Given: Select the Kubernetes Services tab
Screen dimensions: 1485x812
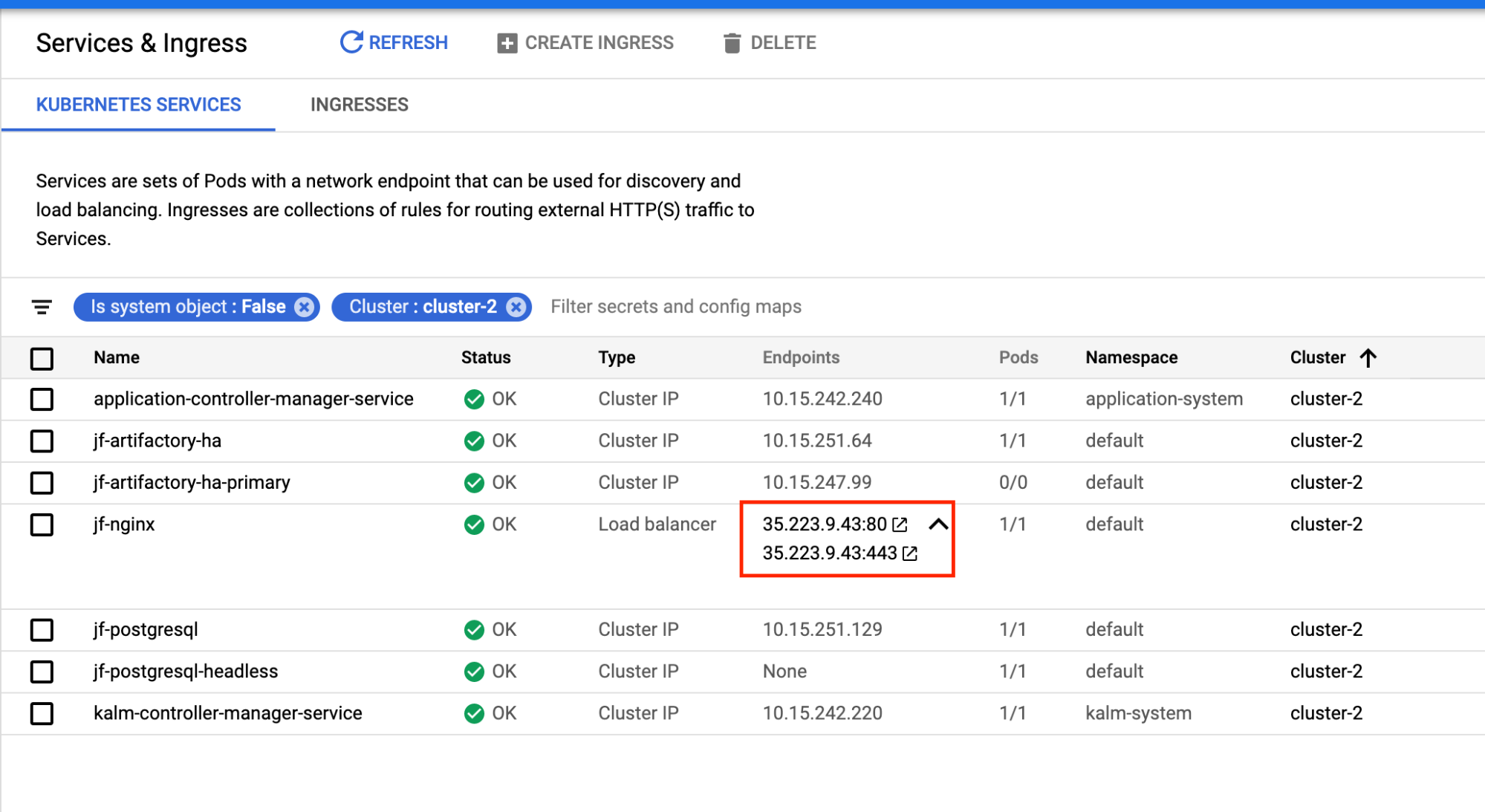Looking at the screenshot, I should click(138, 105).
